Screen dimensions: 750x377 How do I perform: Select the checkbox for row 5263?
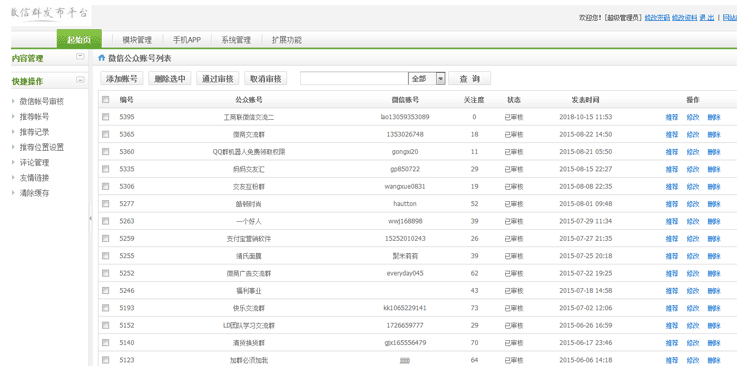[106, 221]
